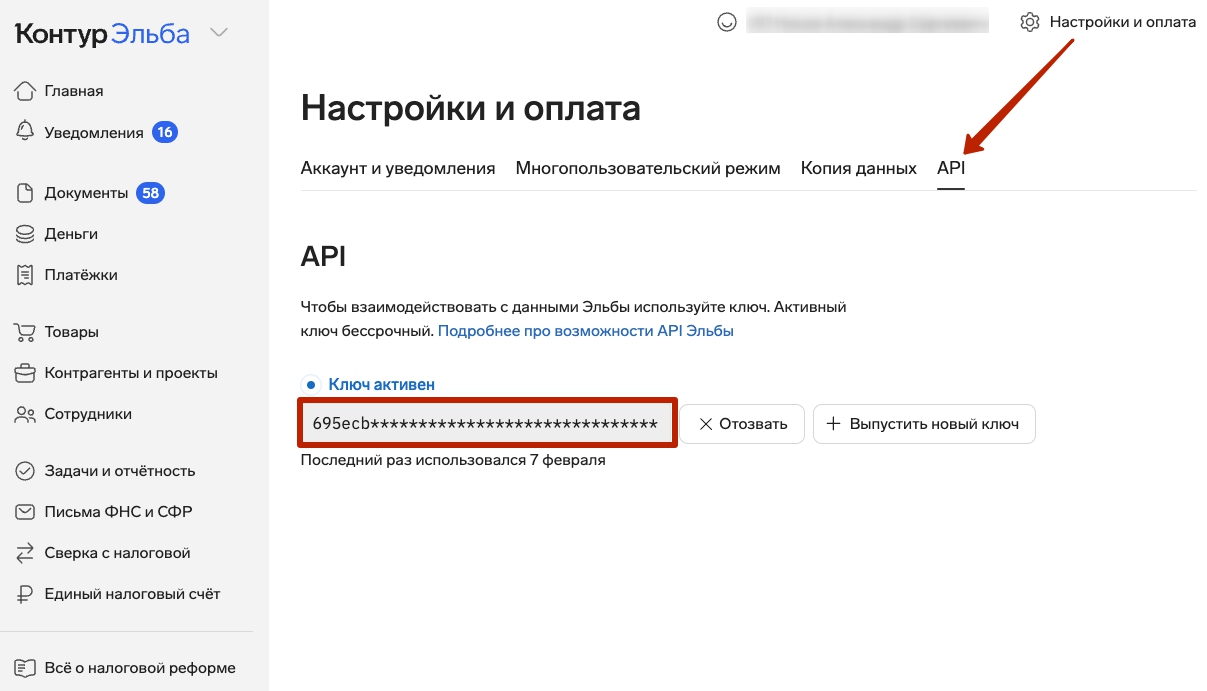
Task: Click the people icon beside Сотрудники
Action: tap(25, 414)
